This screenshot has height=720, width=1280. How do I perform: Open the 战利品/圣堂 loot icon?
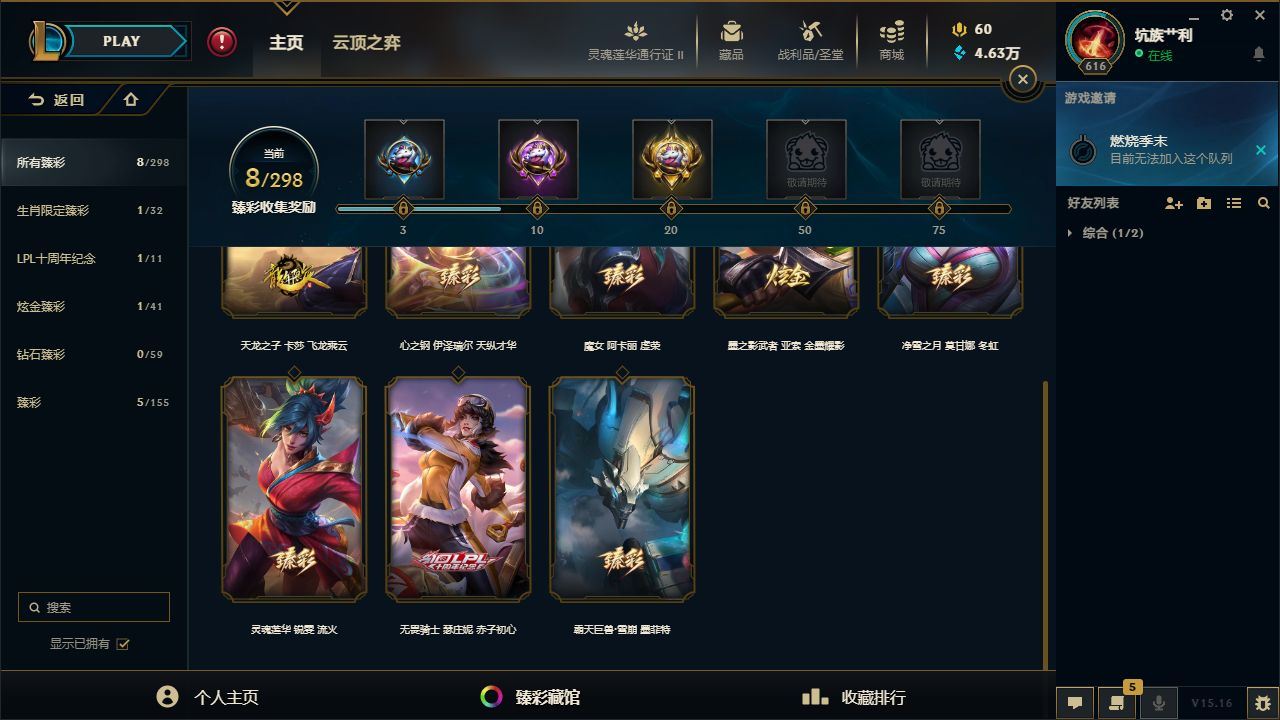(810, 41)
